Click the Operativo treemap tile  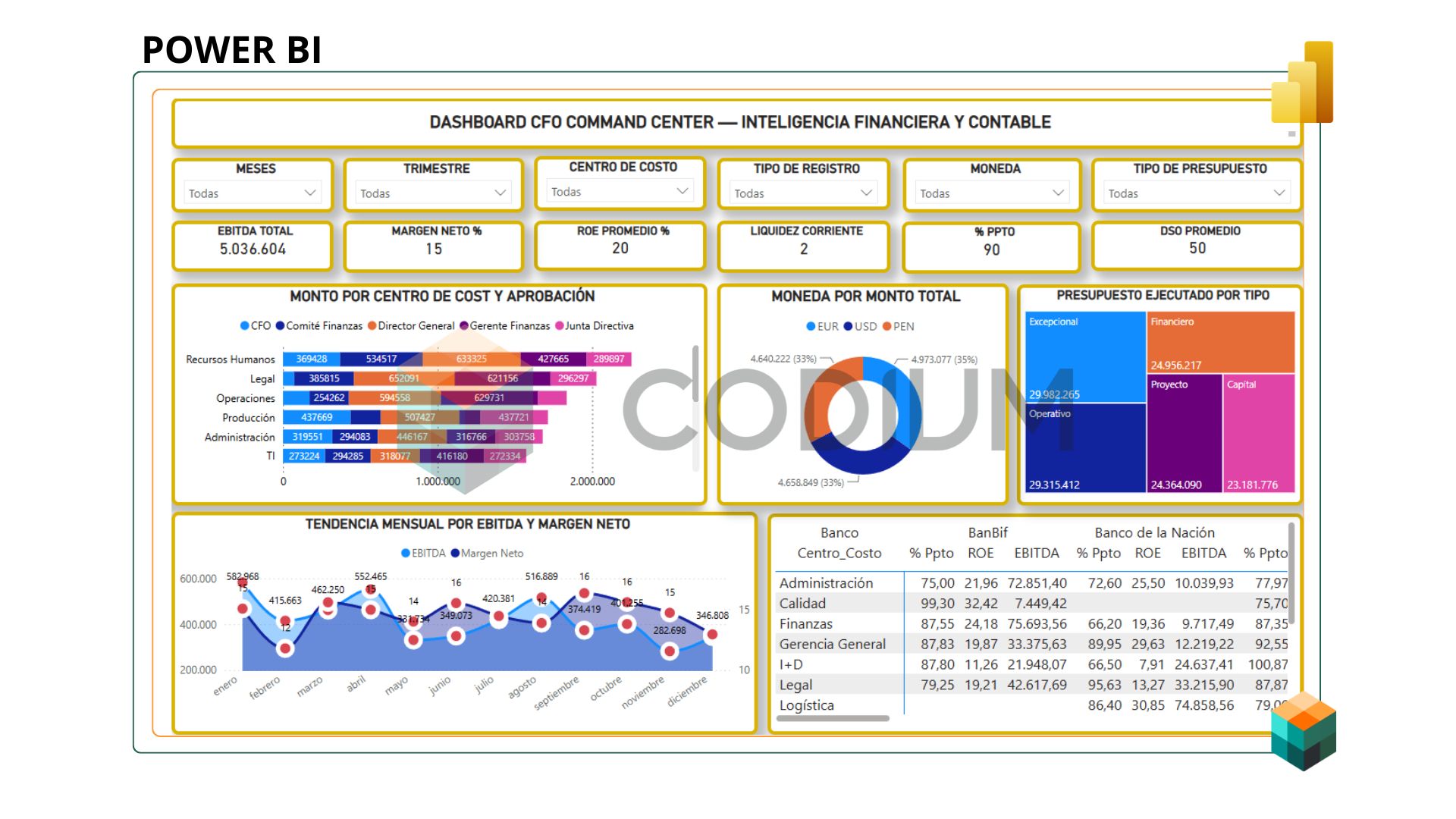click(1085, 448)
